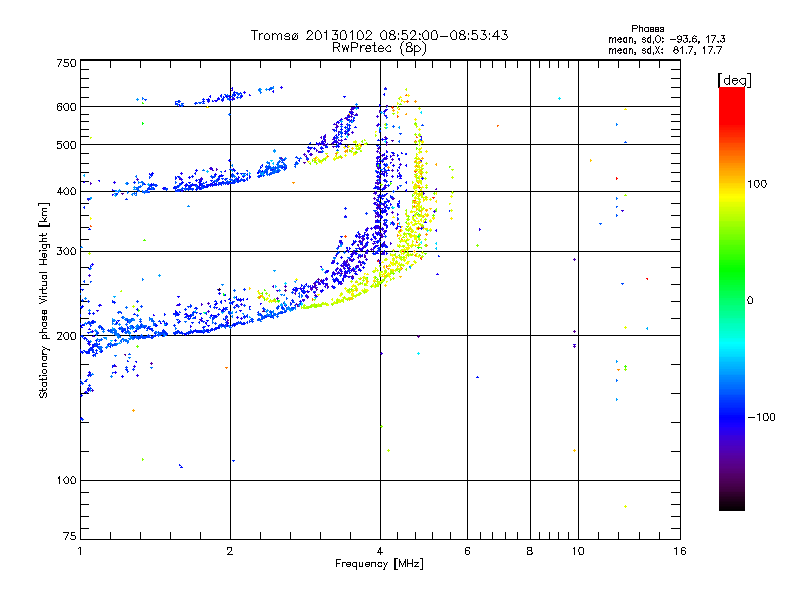Select the "mean, sd,X: 81.7, 17.7" line
800x600 pixels.
point(665,50)
